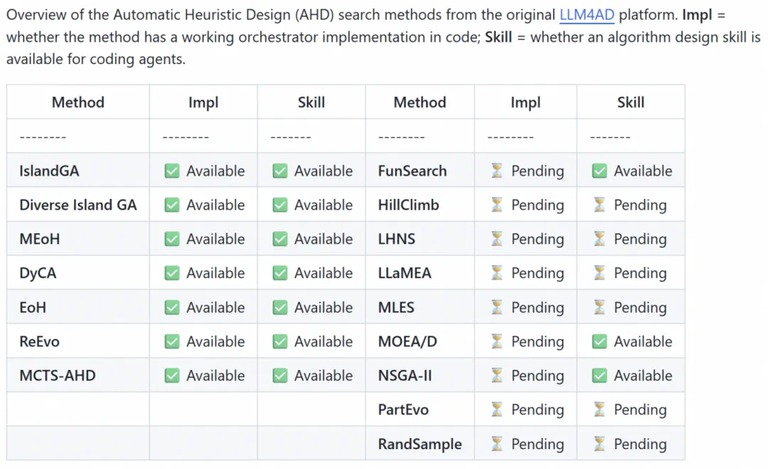Select the LLaMEA method name
768x469 pixels.
[x=405, y=273]
